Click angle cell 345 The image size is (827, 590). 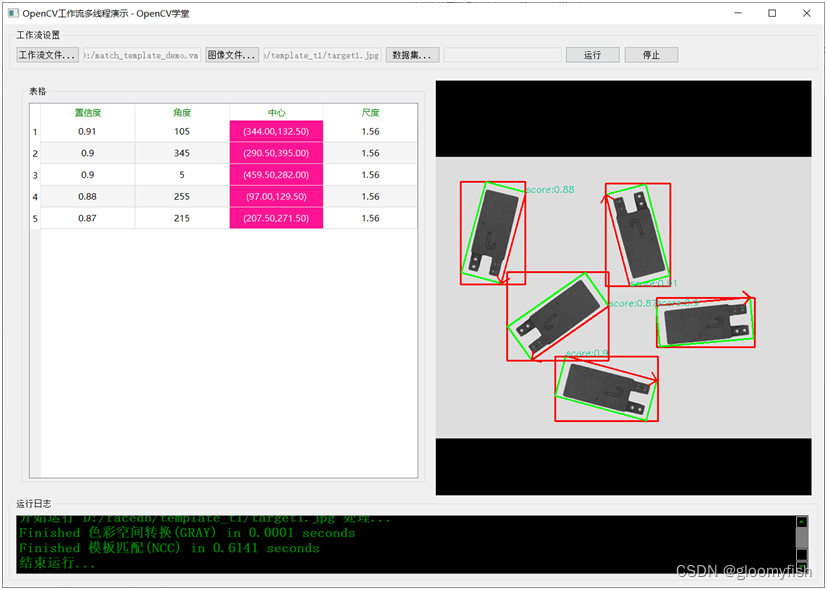182,153
